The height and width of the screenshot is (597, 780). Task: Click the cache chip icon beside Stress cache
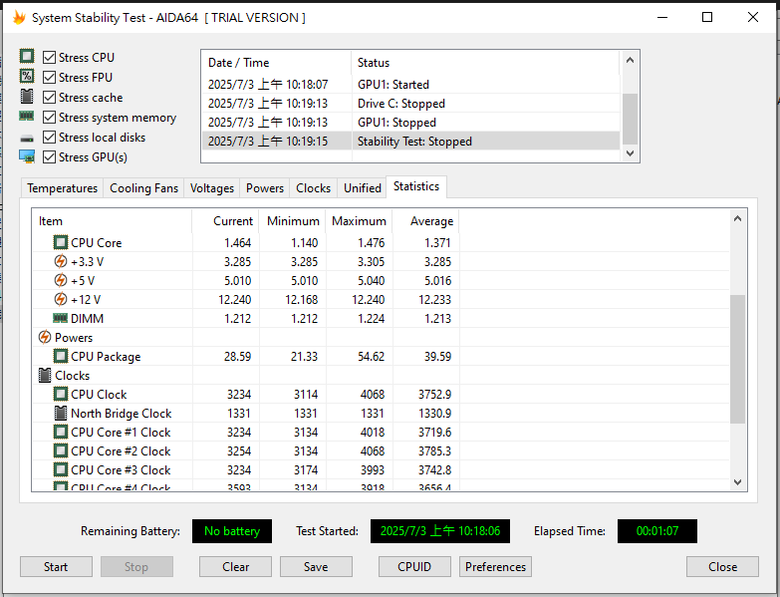pos(27,96)
